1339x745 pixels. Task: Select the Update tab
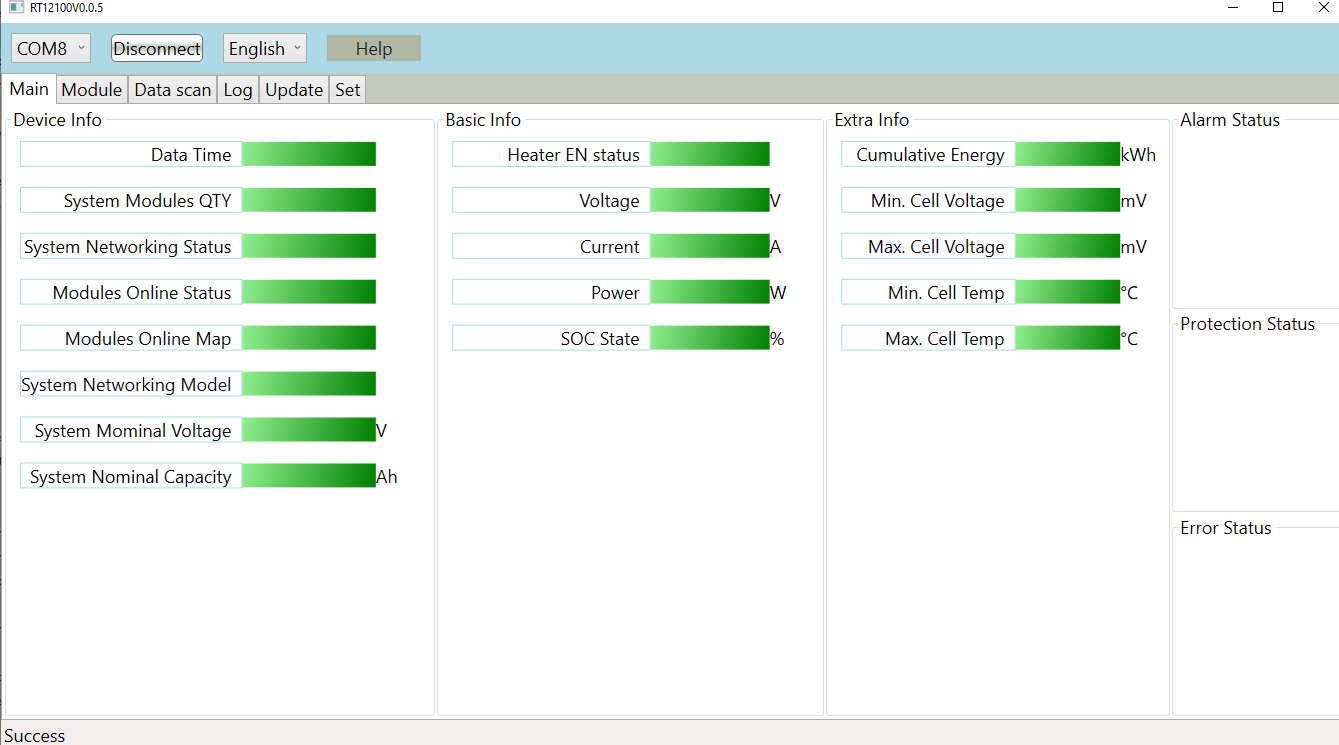[293, 90]
